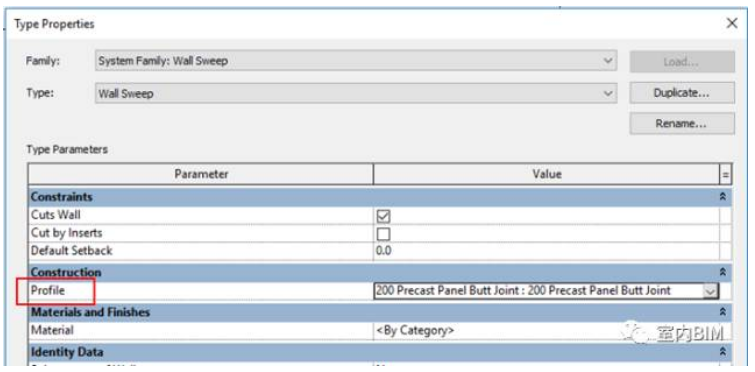
Task: Select the 200 Precast Panel Butt Joint value
Action: [523, 291]
